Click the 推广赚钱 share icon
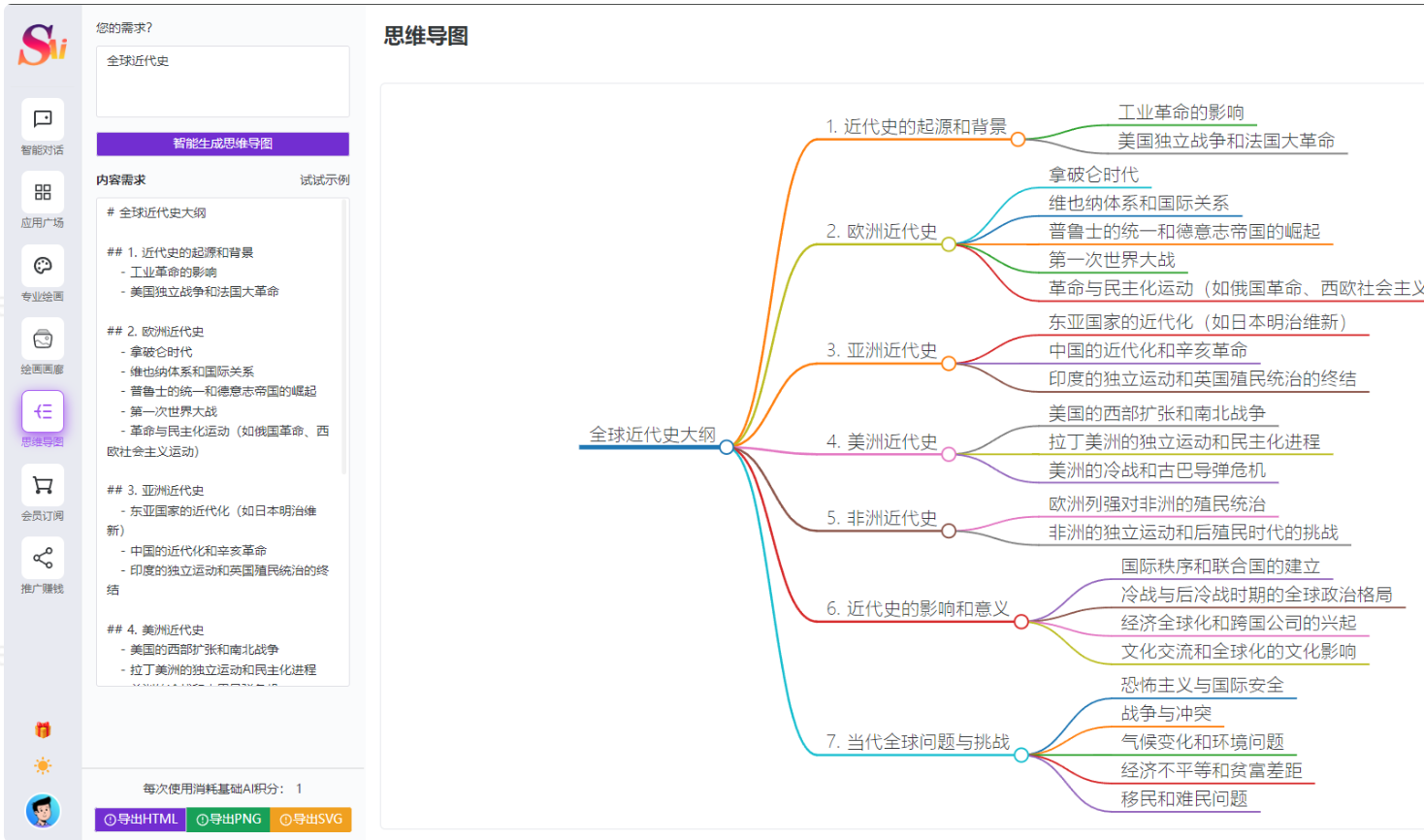The image size is (1424, 840). (x=43, y=558)
